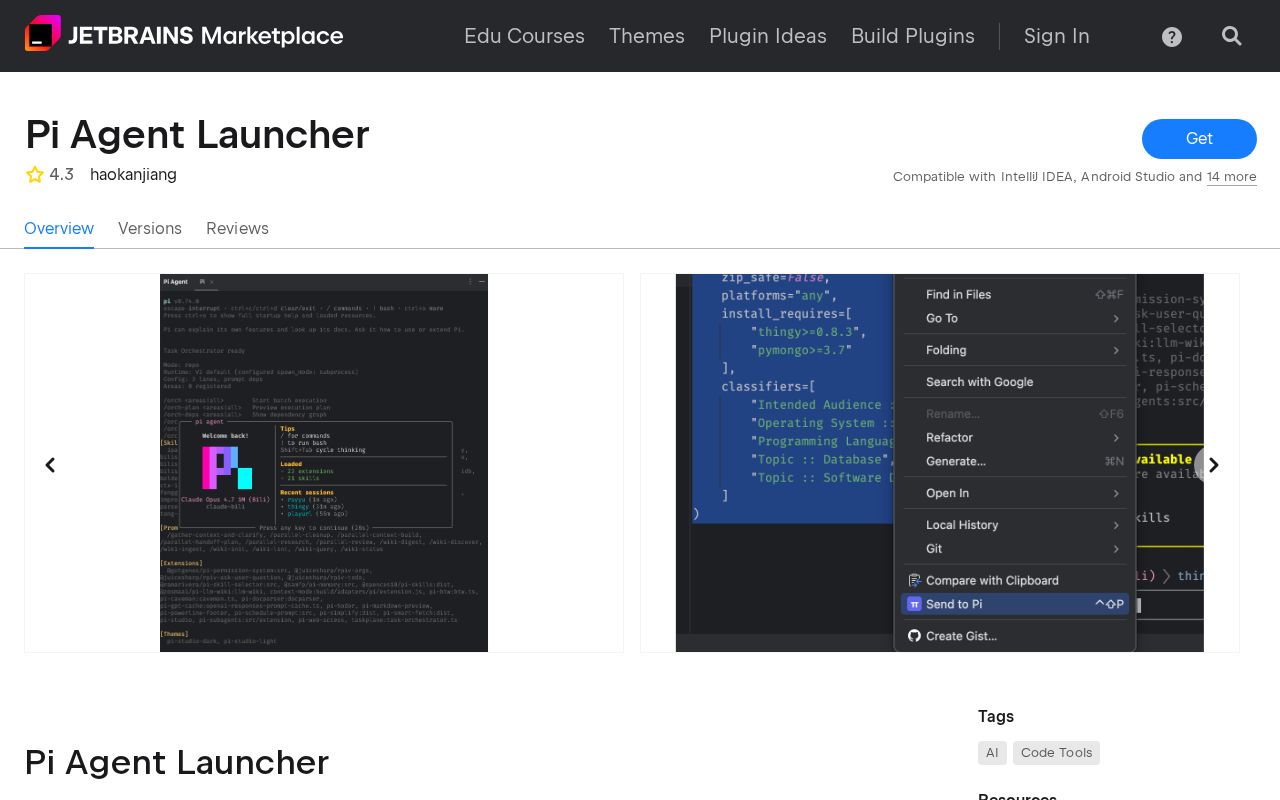Screen dimensions: 1280x800
Task: Open Edu Courses in the navigation
Action: 524,36
